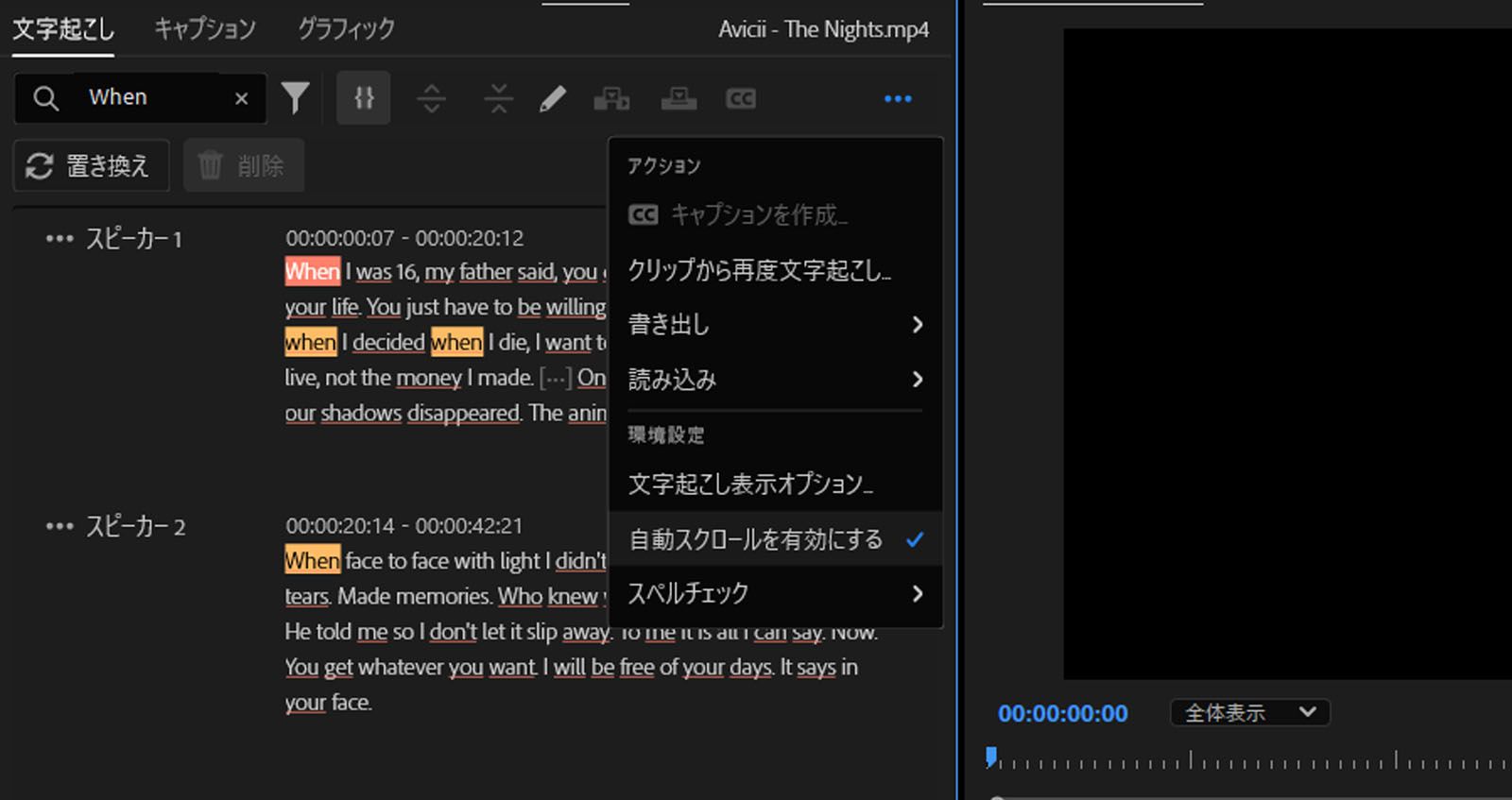Open the filter funnel icon
1512x800 pixels.
click(x=296, y=98)
